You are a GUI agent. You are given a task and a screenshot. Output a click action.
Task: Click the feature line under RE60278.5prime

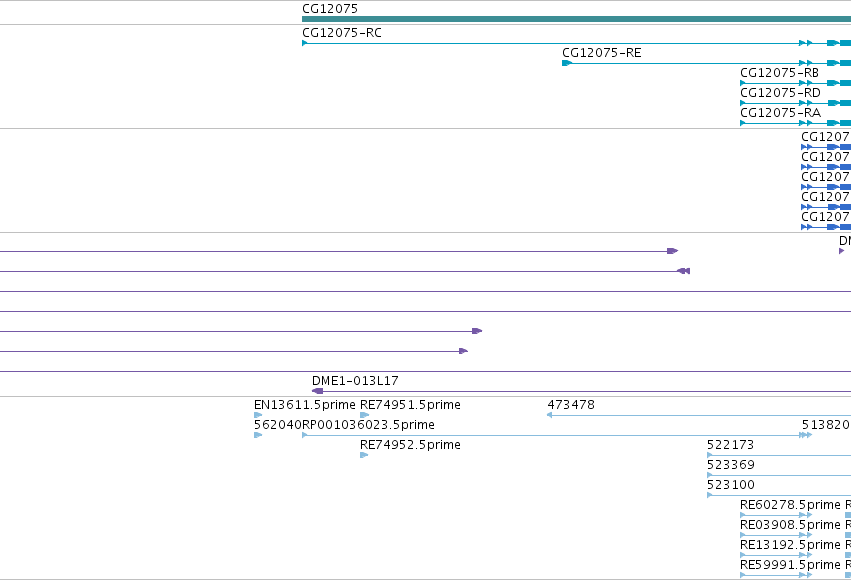pyautogui.click(x=776, y=515)
